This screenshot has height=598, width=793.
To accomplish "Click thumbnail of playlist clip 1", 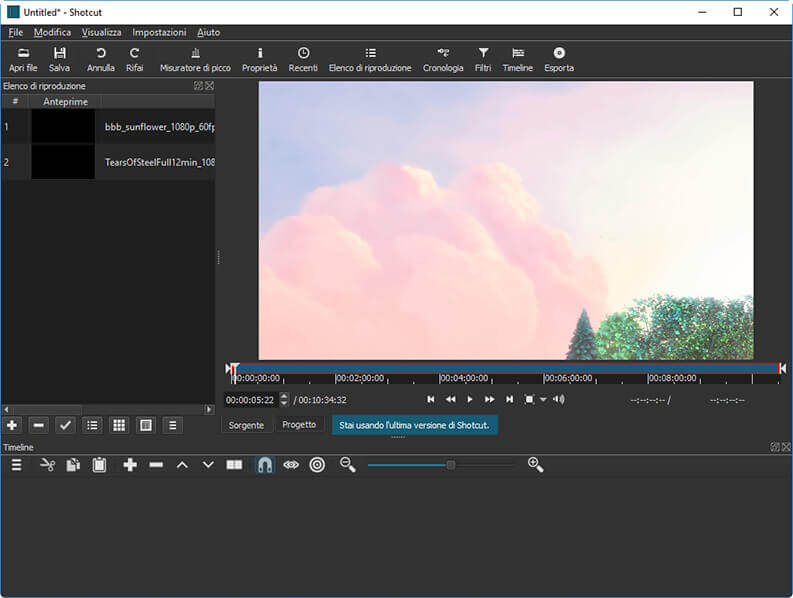I will 63,126.
